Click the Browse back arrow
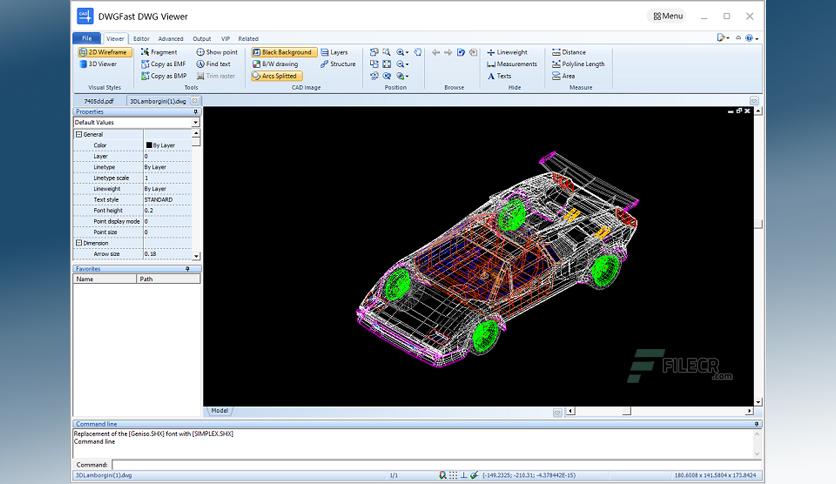Screen dimensions: 836x484 436,52
